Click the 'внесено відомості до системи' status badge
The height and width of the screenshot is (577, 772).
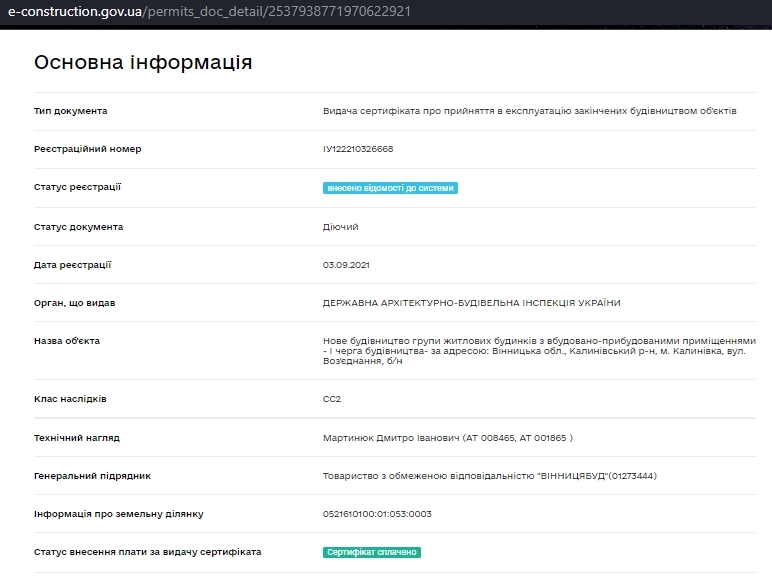[390, 188]
